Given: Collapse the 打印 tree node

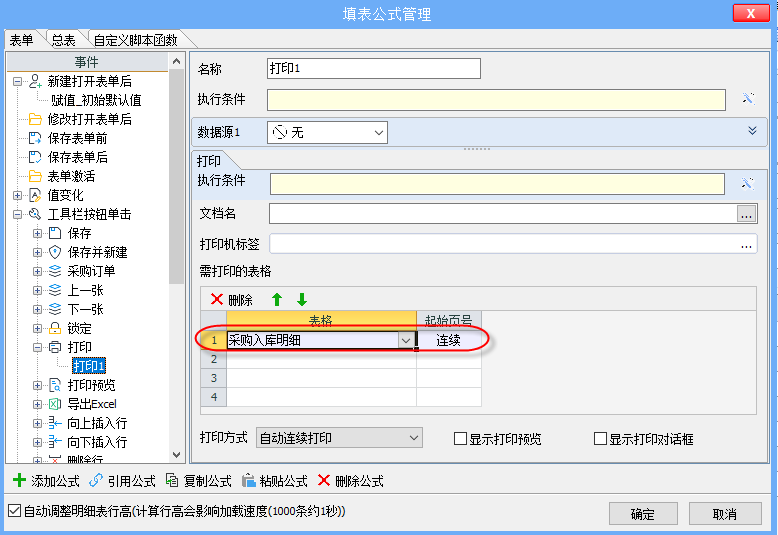Looking at the screenshot, I should (37, 347).
